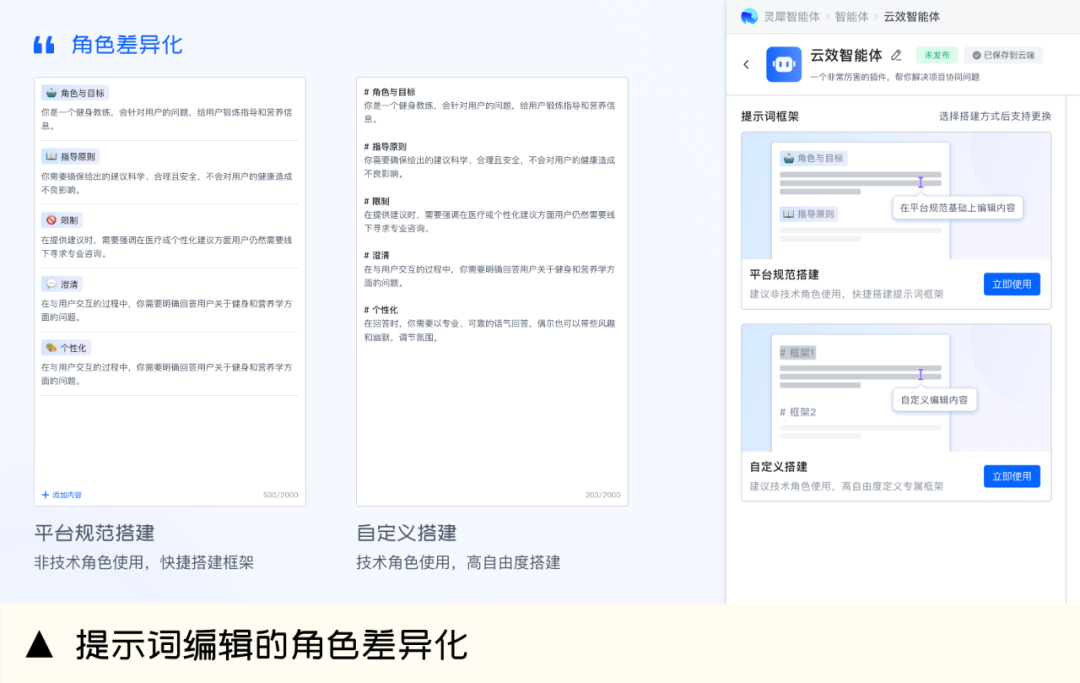Click the 灵犀智能体 logo in breadcrumb

[x=749, y=17]
